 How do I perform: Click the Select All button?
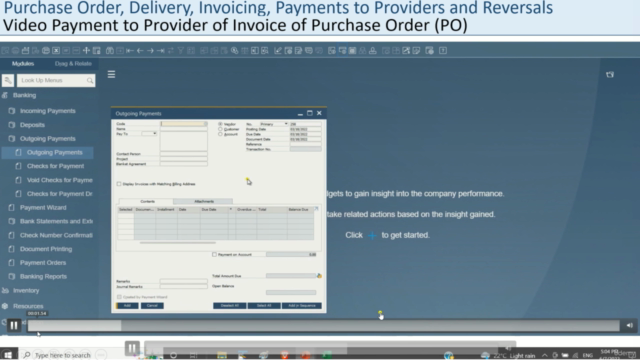click(264, 305)
